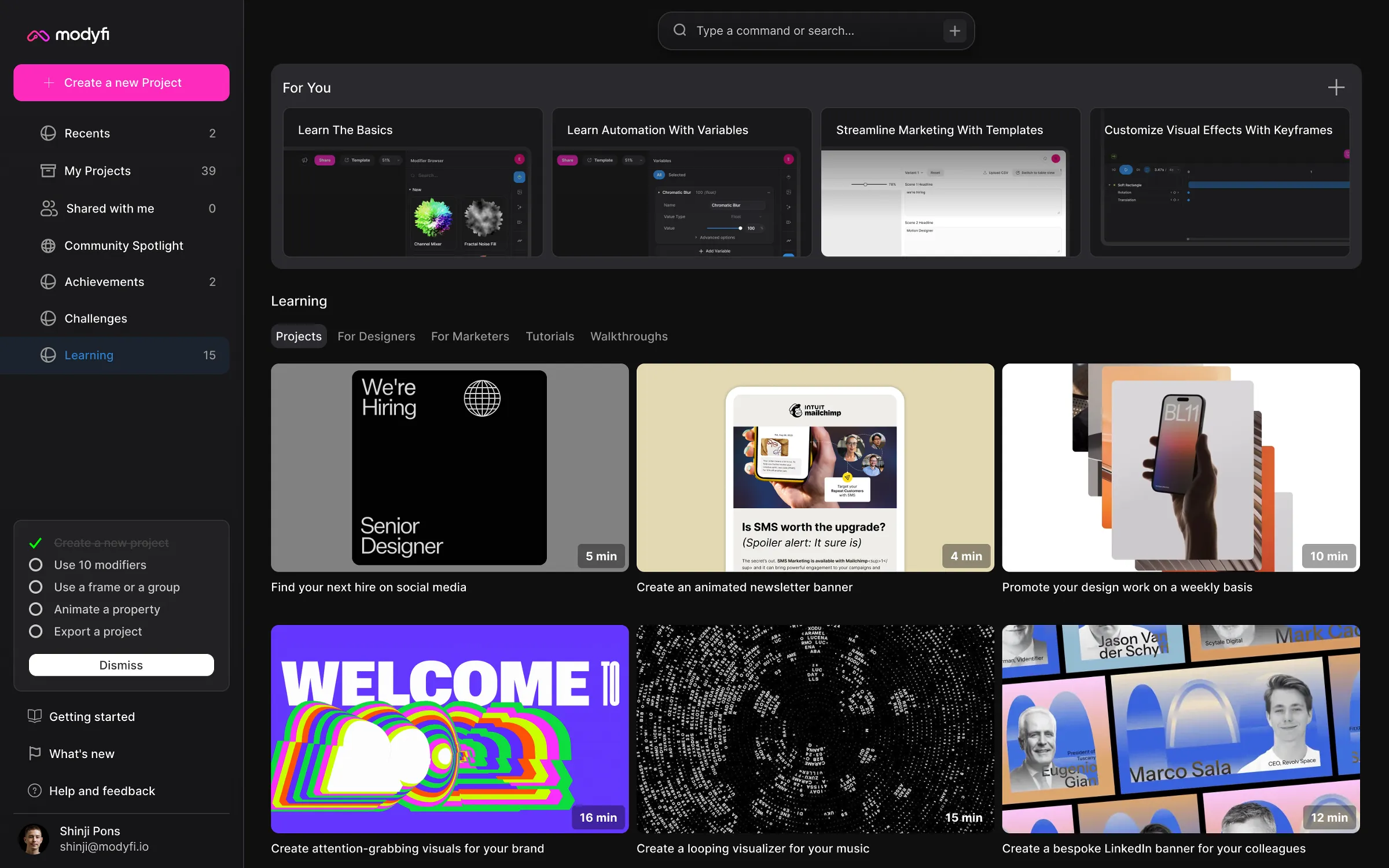The image size is (1389, 868).
Task: Open Shared with me people icon
Action: [x=49, y=208]
